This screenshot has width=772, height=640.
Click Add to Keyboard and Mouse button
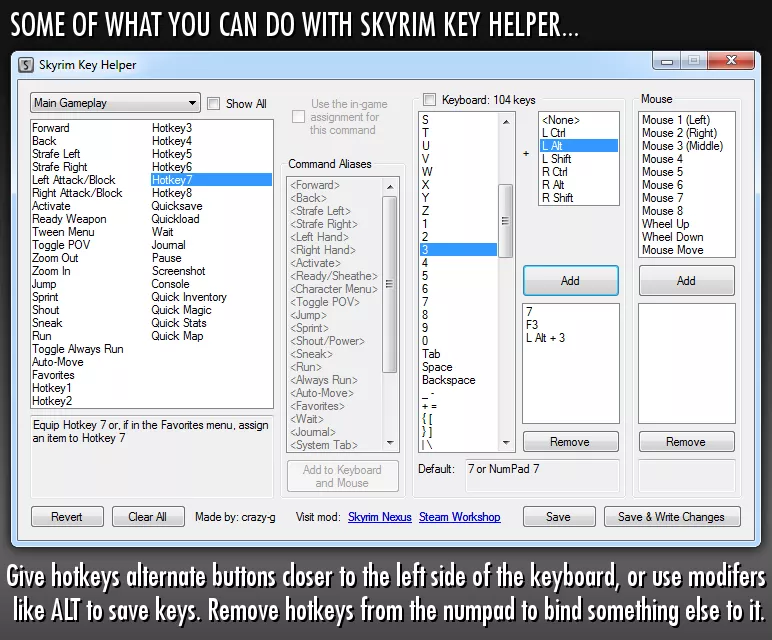click(343, 476)
